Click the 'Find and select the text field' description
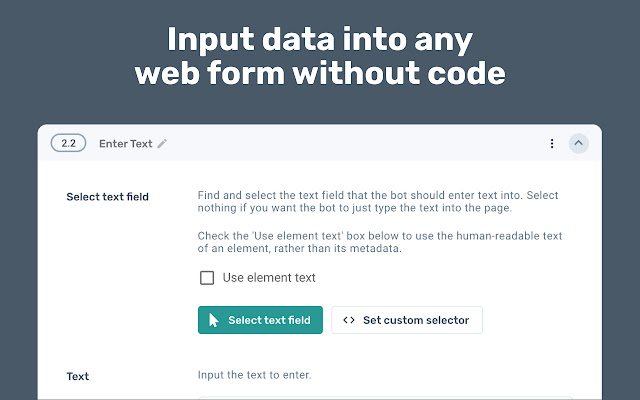640x400 pixels. tap(380, 201)
